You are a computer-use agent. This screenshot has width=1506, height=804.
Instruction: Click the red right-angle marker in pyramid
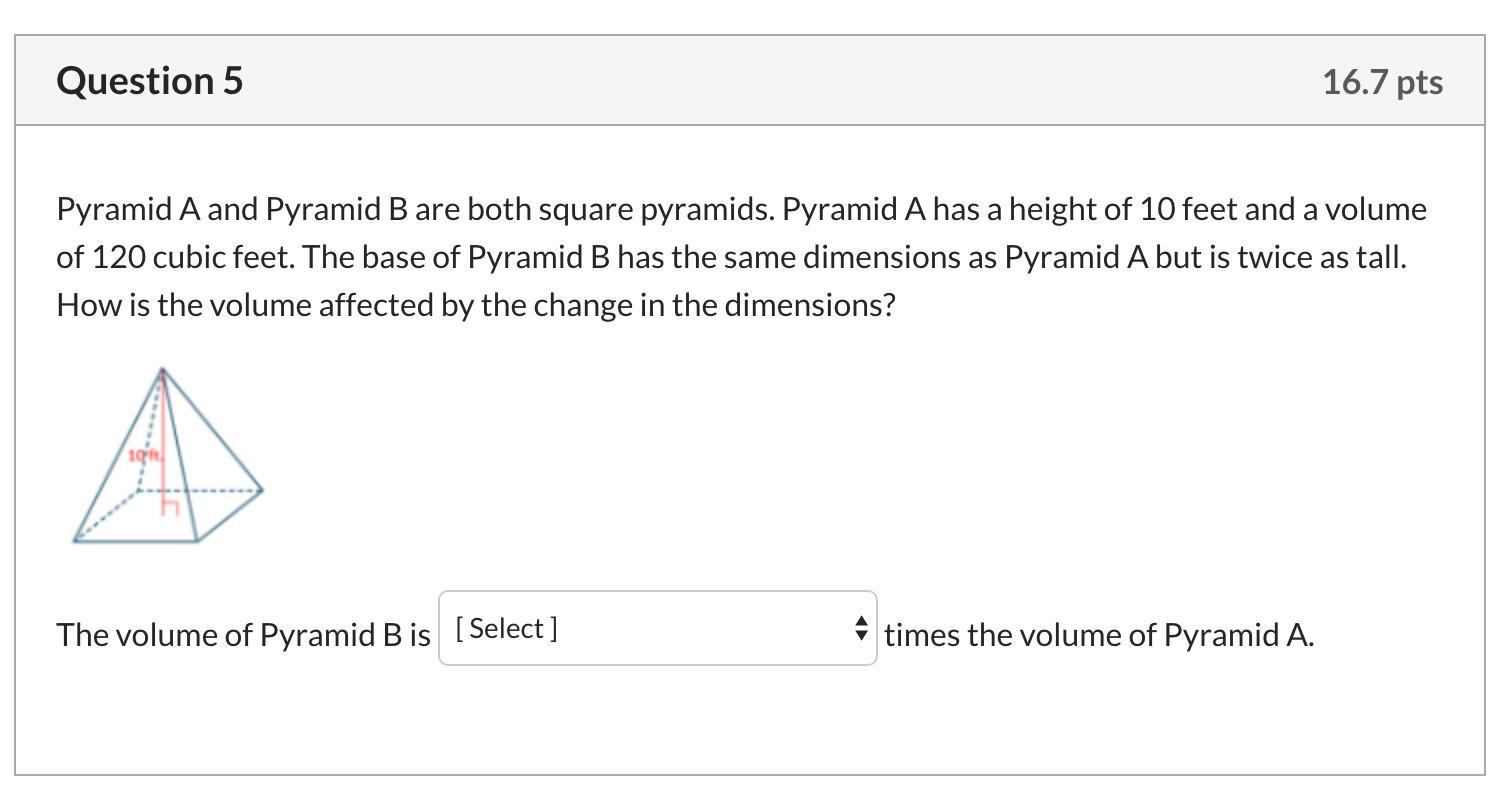coord(170,507)
